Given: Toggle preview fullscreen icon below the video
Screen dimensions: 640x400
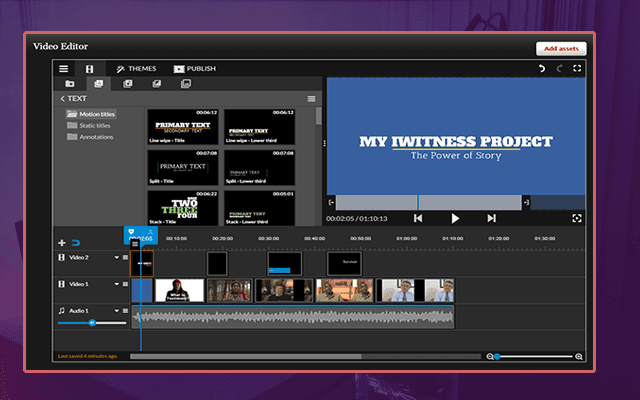Looking at the screenshot, I should (x=577, y=218).
